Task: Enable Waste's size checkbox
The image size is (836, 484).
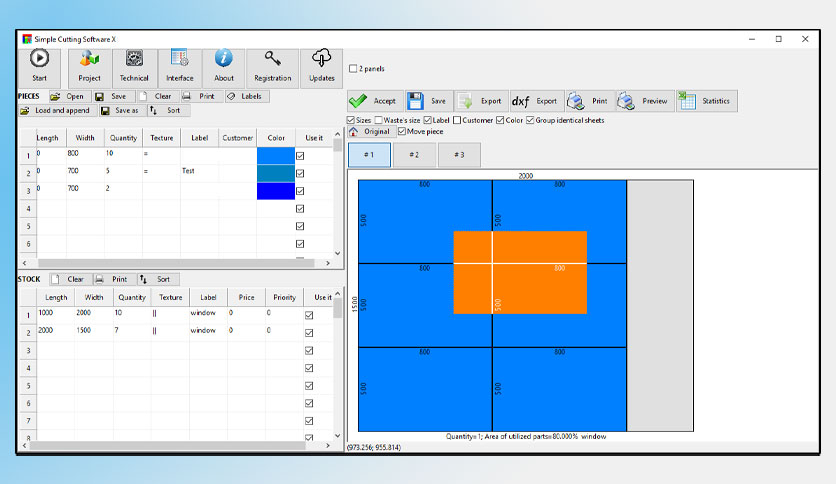Action: [379, 120]
